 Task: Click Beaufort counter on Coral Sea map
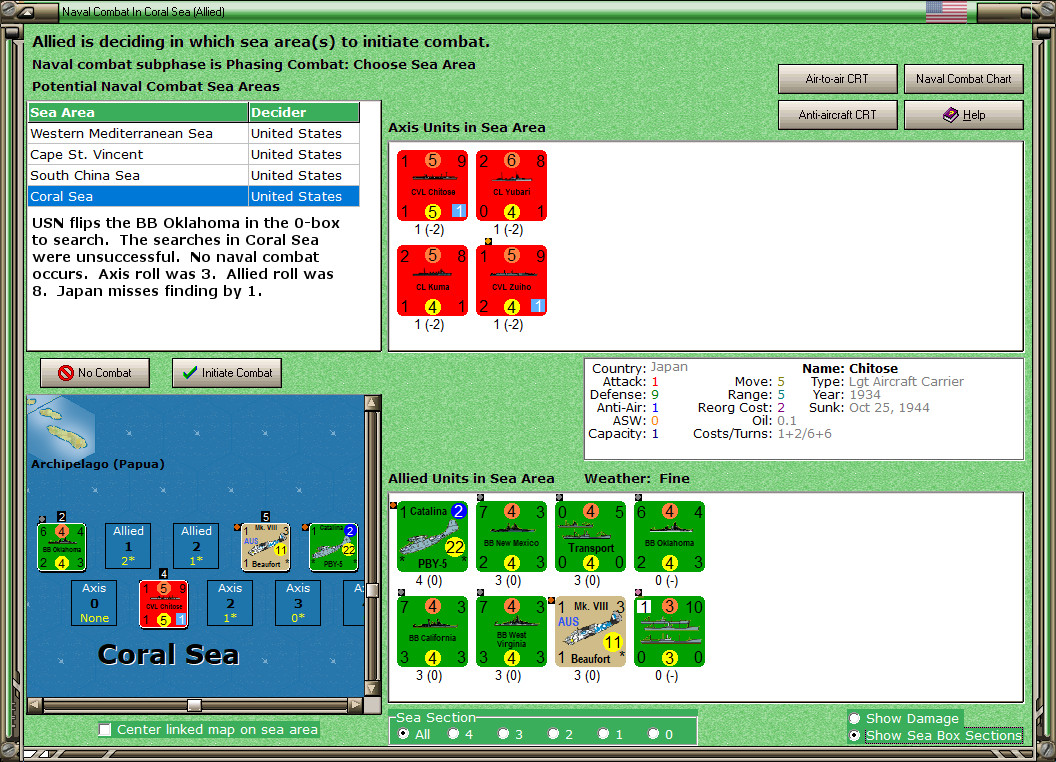point(266,547)
